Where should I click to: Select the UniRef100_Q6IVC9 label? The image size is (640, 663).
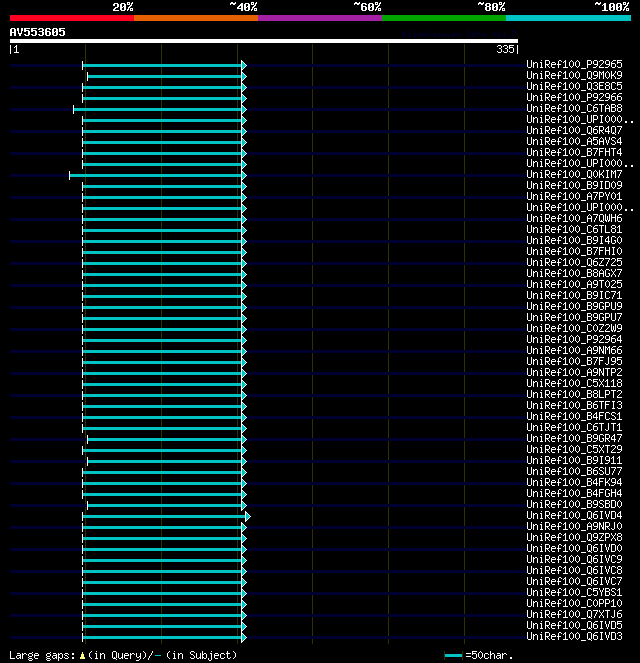[x=574, y=559]
